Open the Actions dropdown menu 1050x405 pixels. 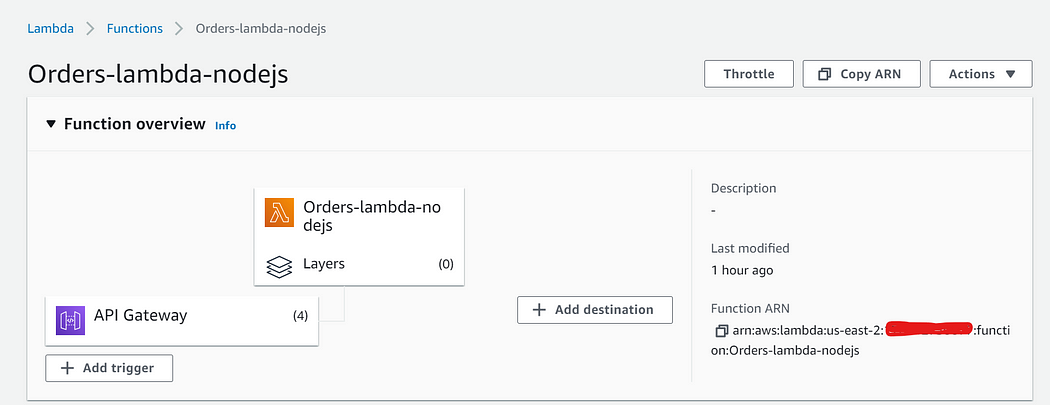click(981, 74)
